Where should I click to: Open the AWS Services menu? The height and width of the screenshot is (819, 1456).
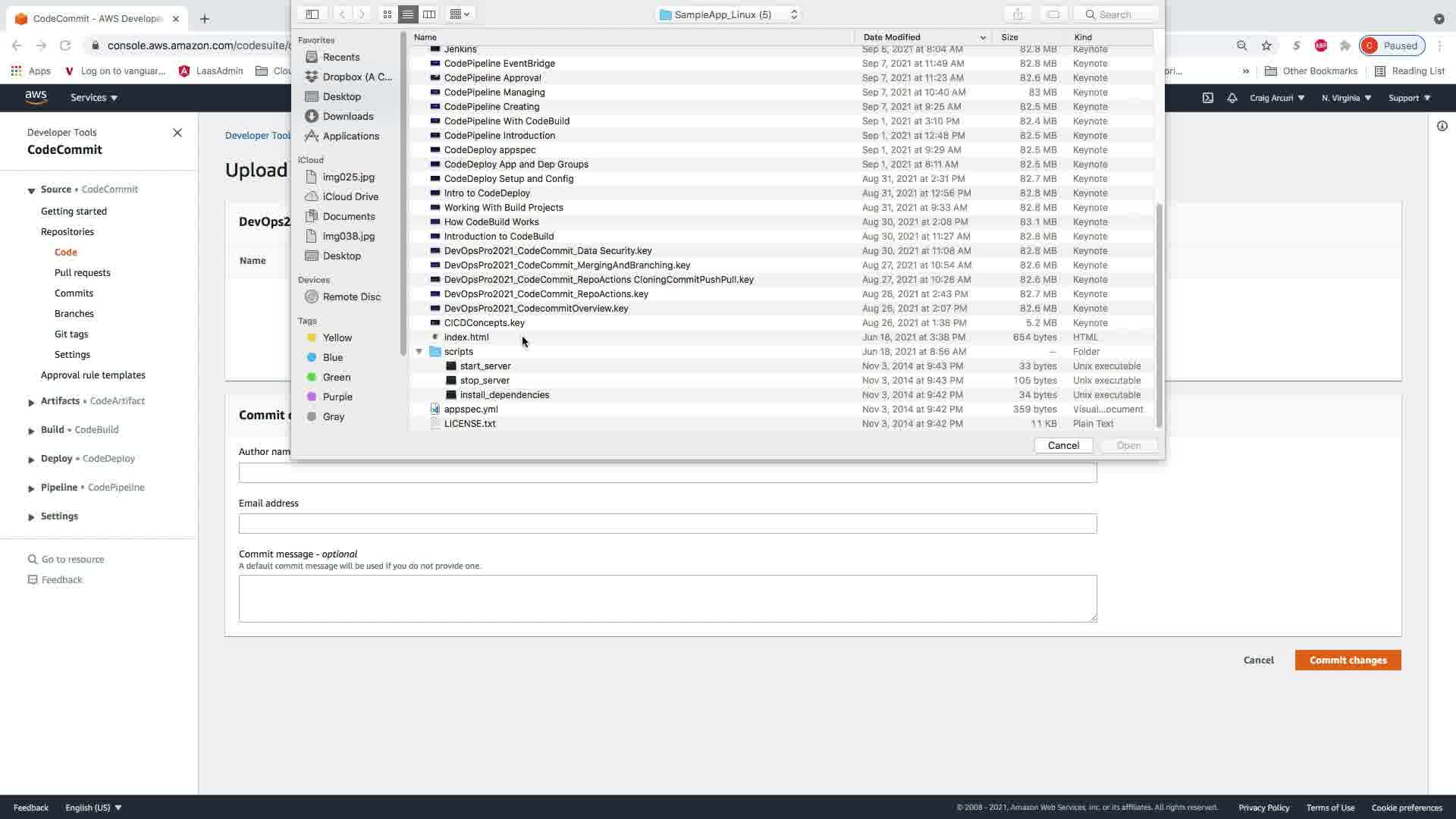tap(93, 98)
